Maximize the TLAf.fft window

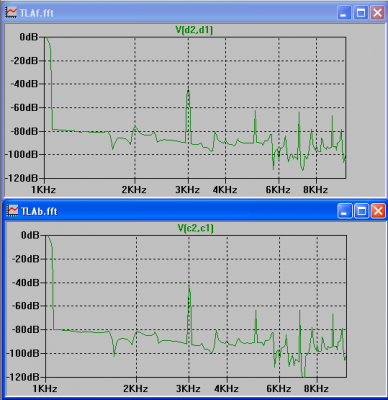361,13
